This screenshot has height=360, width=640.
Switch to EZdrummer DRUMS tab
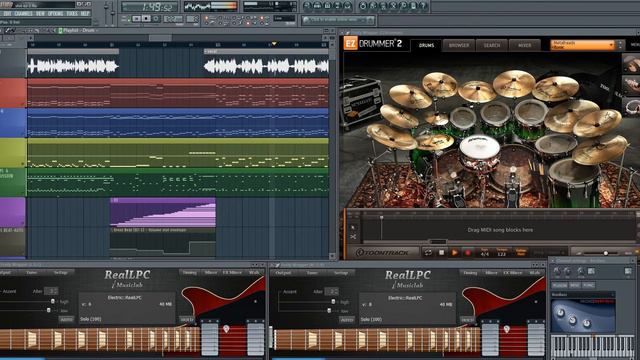point(427,45)
